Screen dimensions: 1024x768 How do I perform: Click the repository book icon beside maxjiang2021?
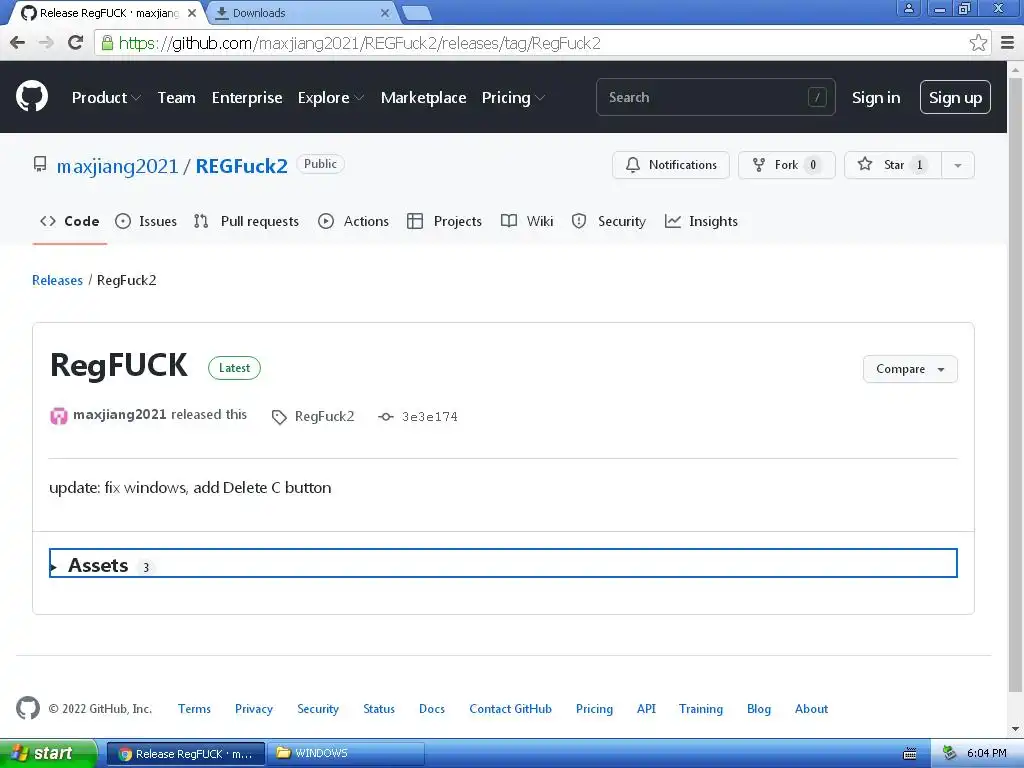click(40, 165)
